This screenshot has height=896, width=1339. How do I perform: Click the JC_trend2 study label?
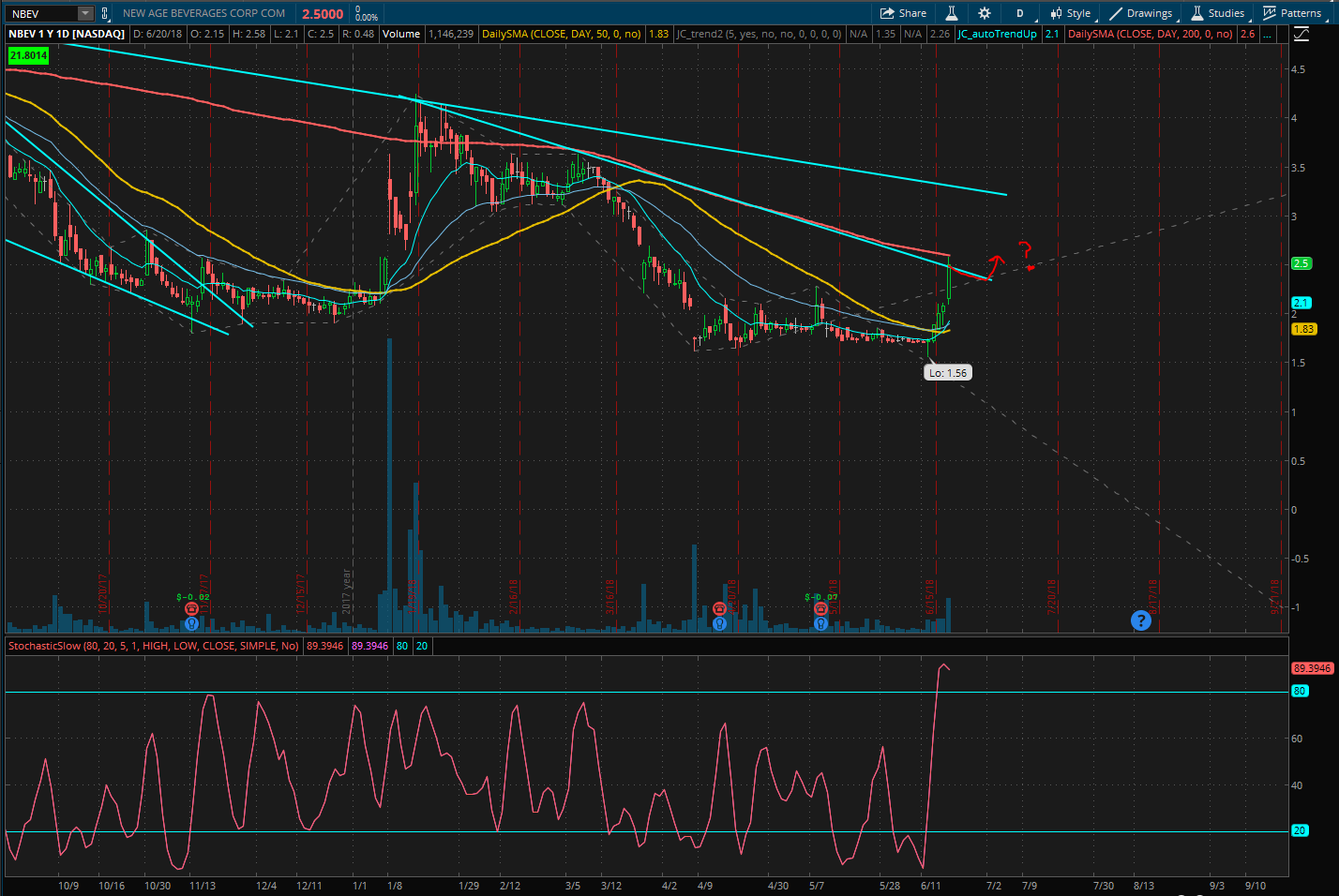[760, 34]
